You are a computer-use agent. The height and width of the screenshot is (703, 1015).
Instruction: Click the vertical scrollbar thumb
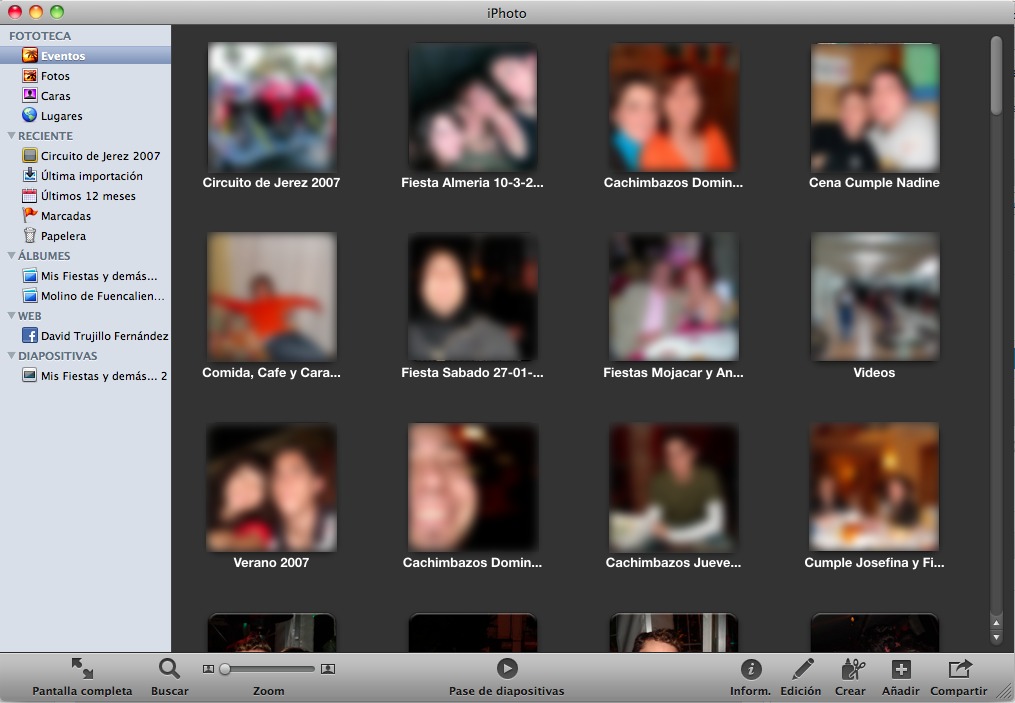(996, 76)
